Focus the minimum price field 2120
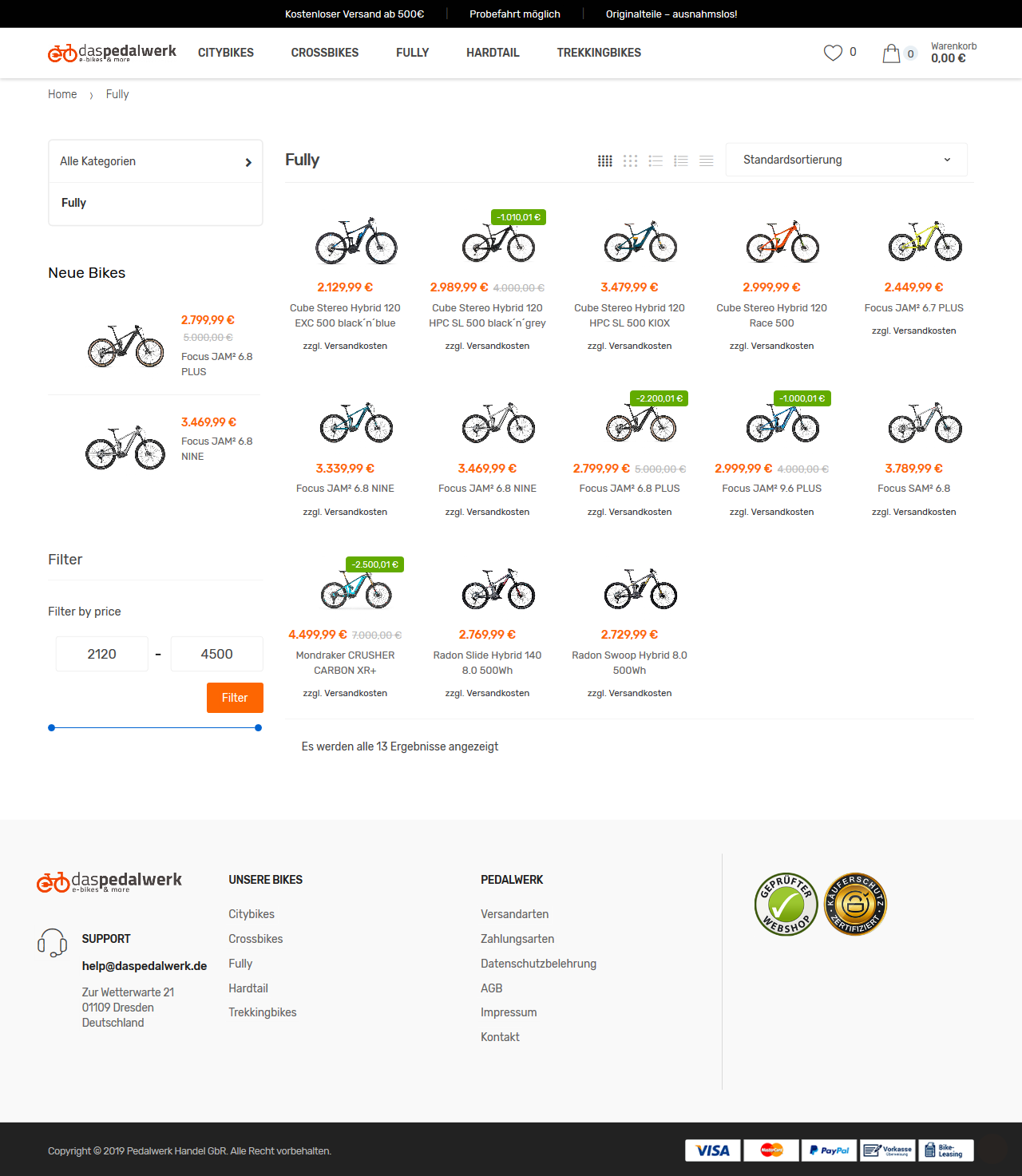The height and width of the screenshot is (1176, 1022). tap(102, 654)
